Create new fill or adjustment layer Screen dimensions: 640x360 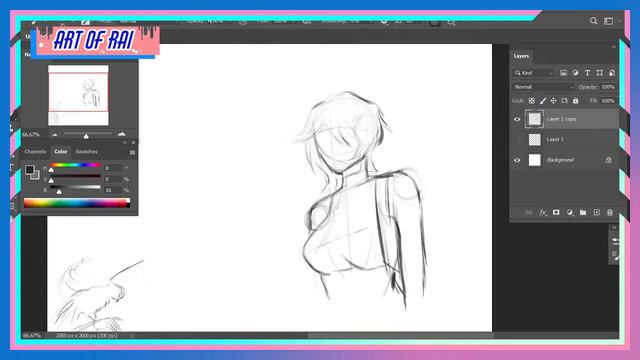(570, 213)
